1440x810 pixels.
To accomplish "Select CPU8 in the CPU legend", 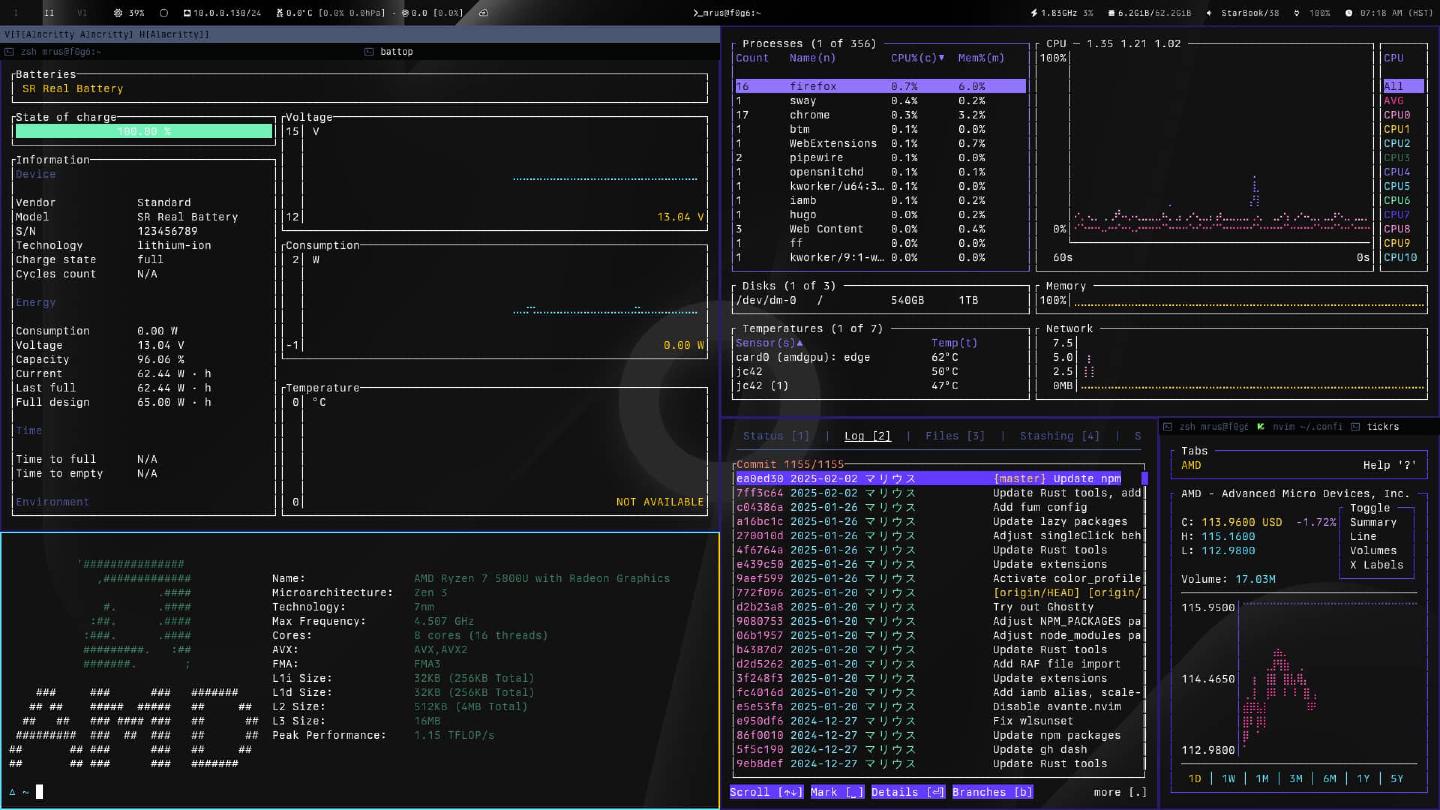I will point(1397,229).
